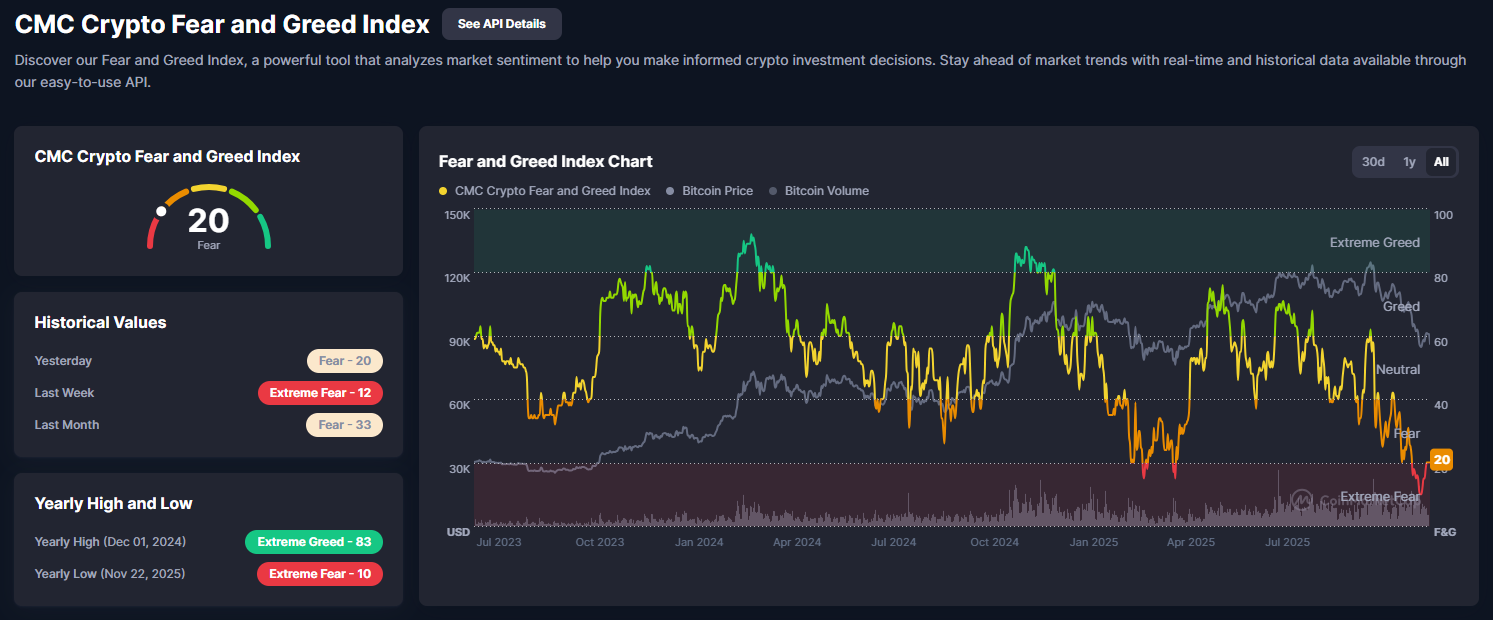Click the orange 20 current-value marker on chart
The image size is (1493, 620).
(x=1441, y=460)
